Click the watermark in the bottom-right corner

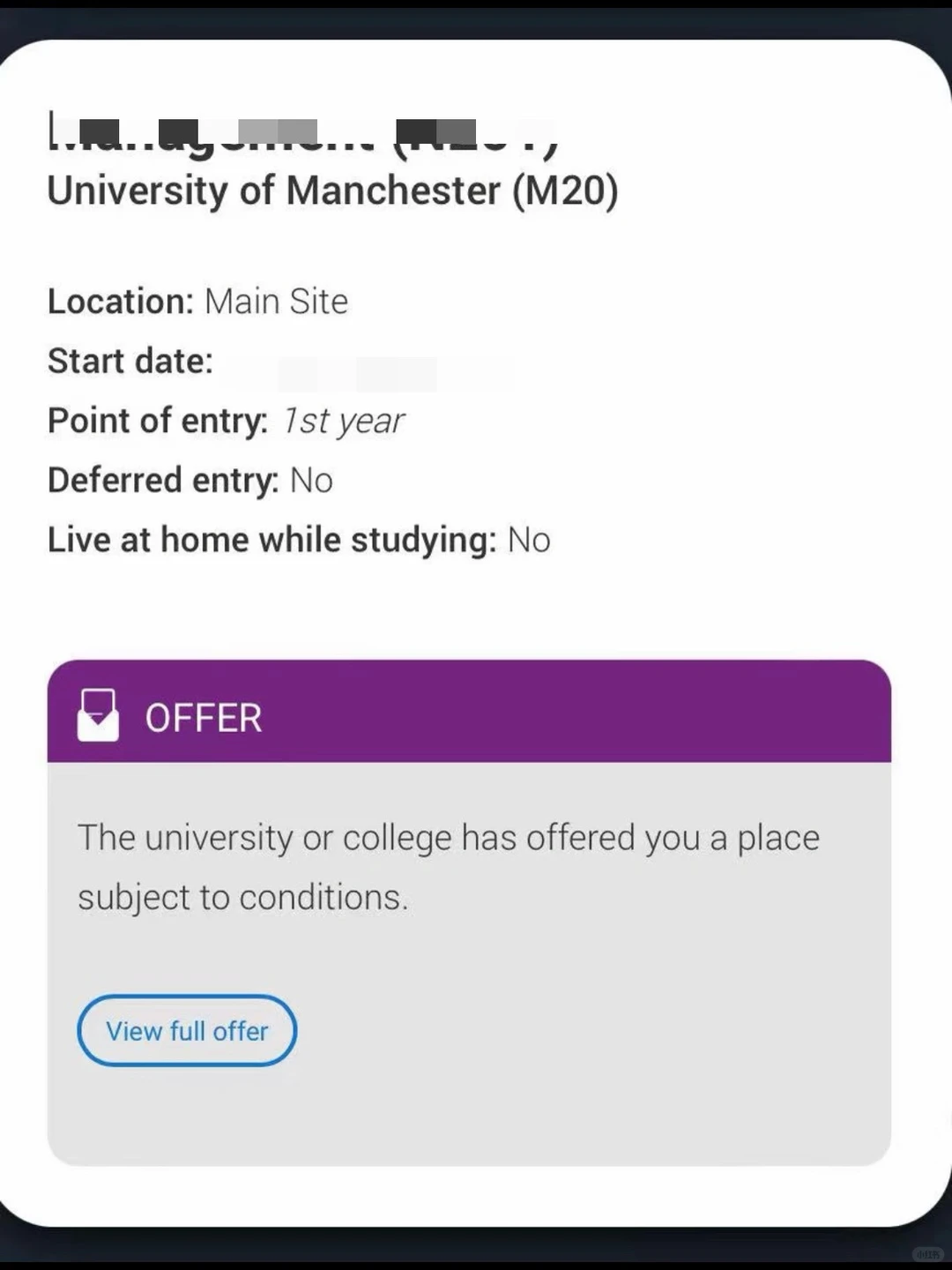925,1253
